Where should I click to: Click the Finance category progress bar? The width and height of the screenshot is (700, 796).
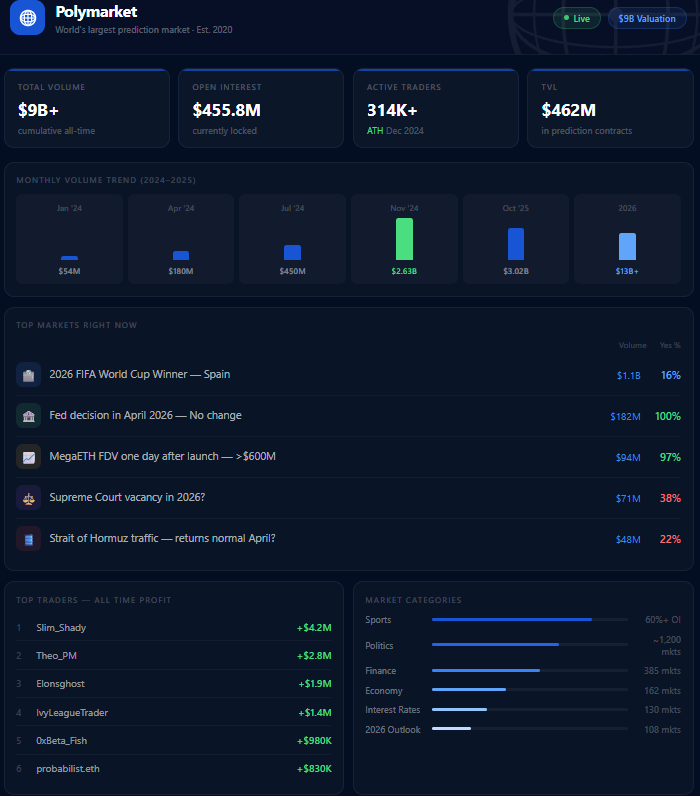coord(530,671)
